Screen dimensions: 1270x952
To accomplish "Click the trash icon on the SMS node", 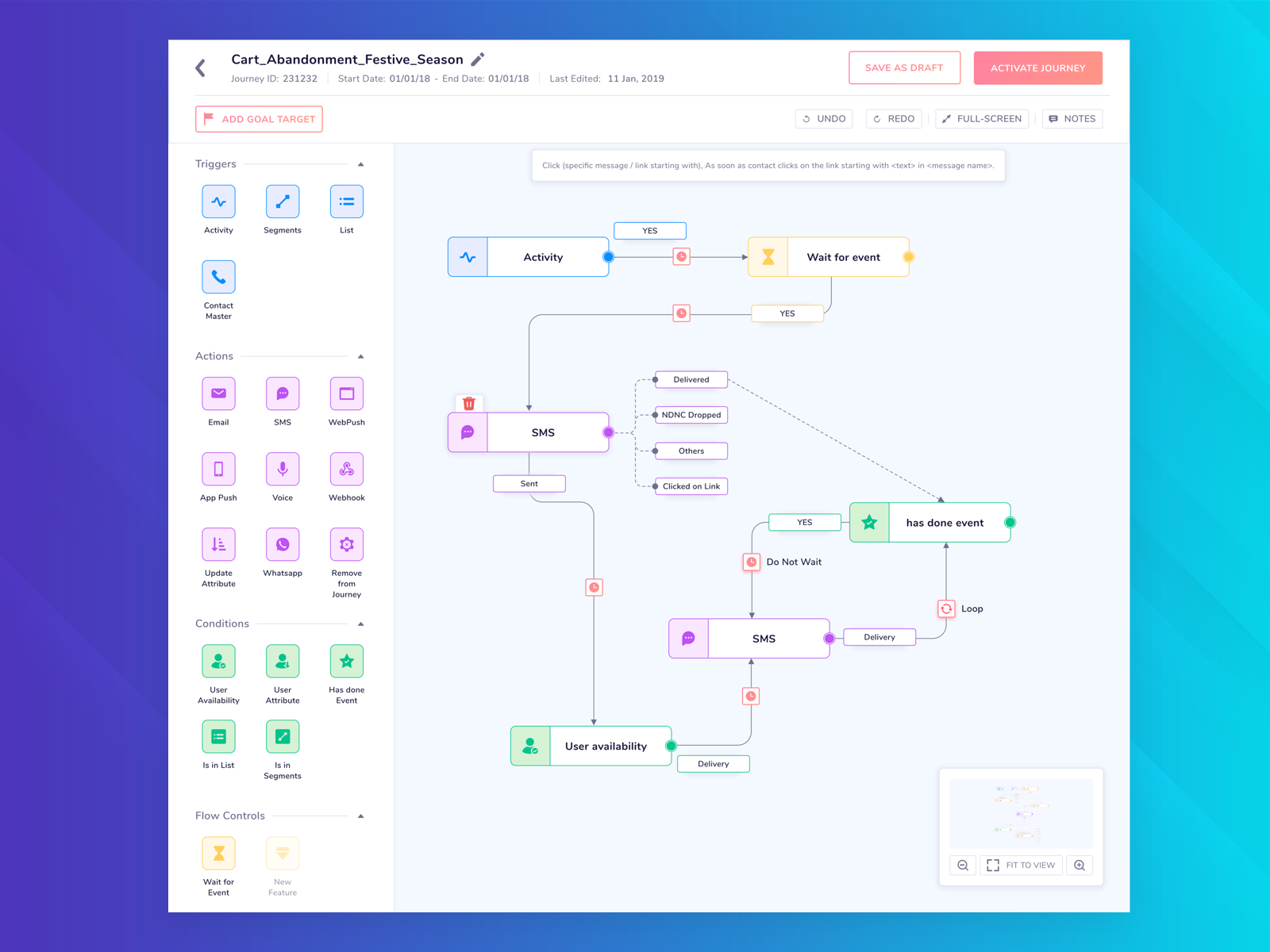I will (x=469, y=404).
